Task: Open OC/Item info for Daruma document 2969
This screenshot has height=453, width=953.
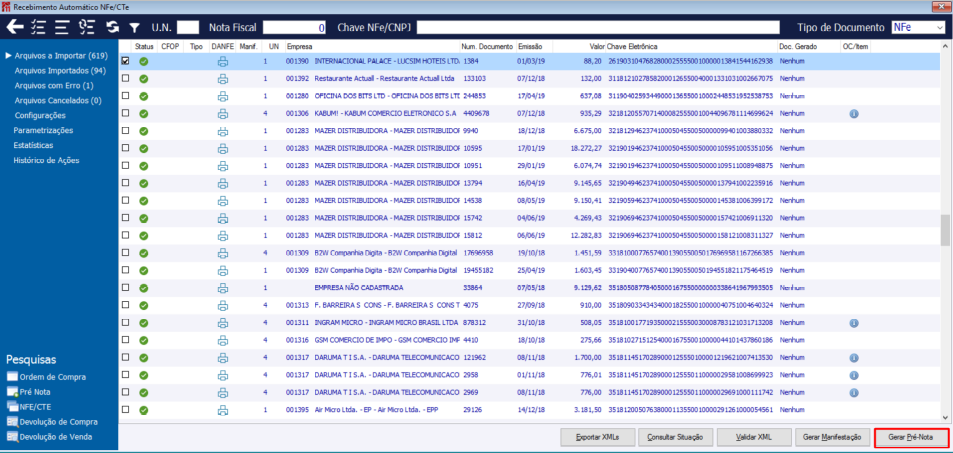Action: [x=853, y=393]
